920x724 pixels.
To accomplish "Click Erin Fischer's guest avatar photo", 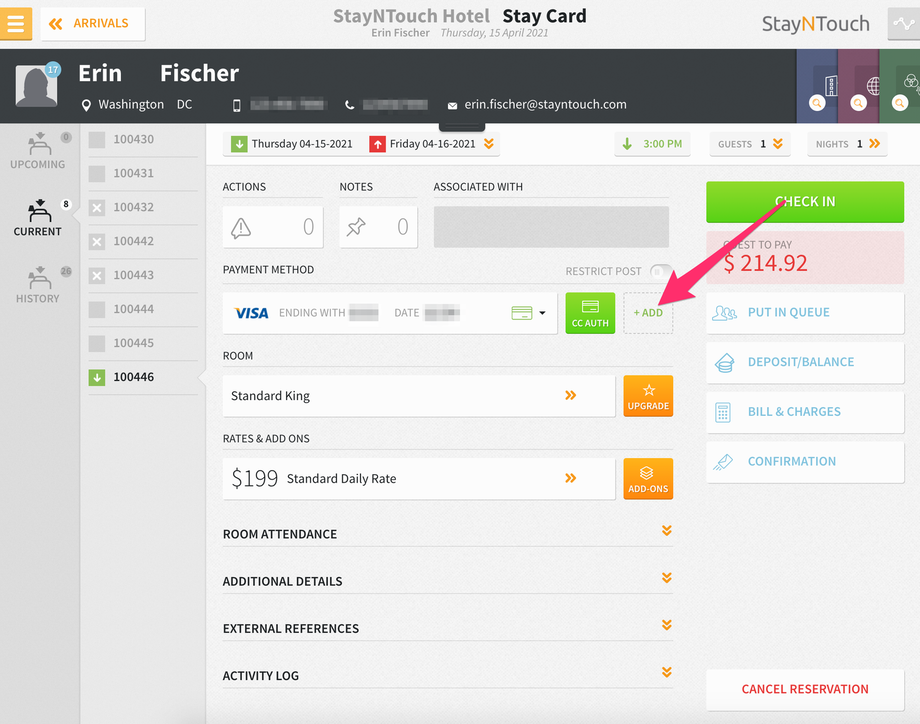I will [x=36, y=86].
